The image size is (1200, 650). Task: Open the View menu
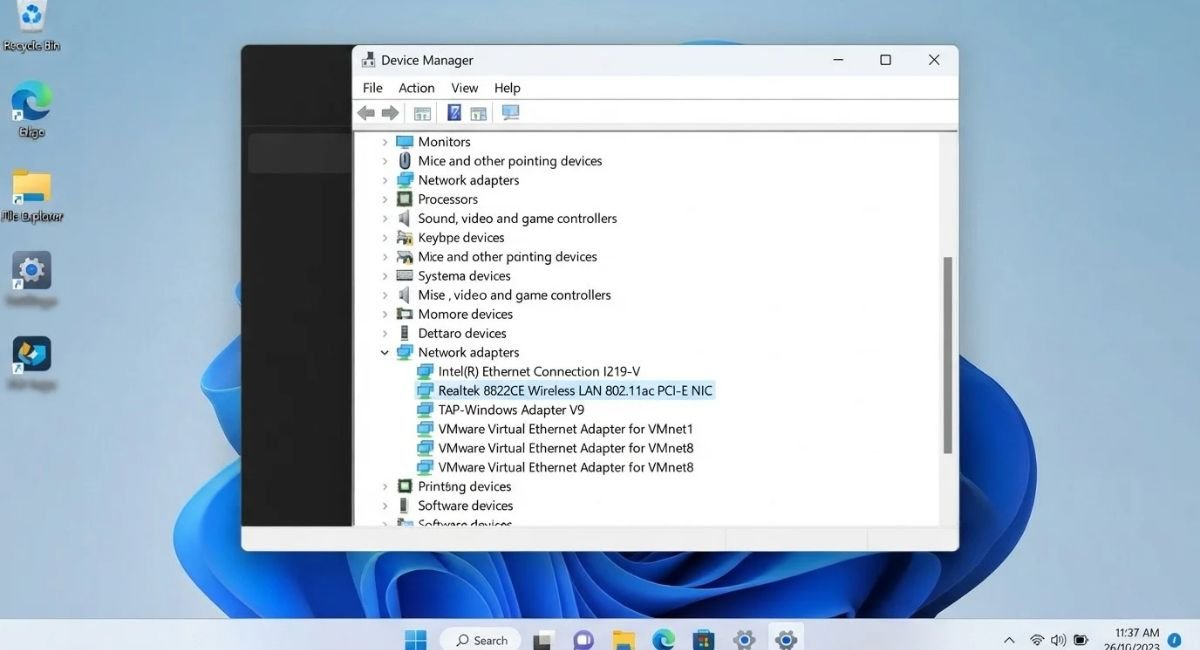pyautogui.click(x=464, y=88)
